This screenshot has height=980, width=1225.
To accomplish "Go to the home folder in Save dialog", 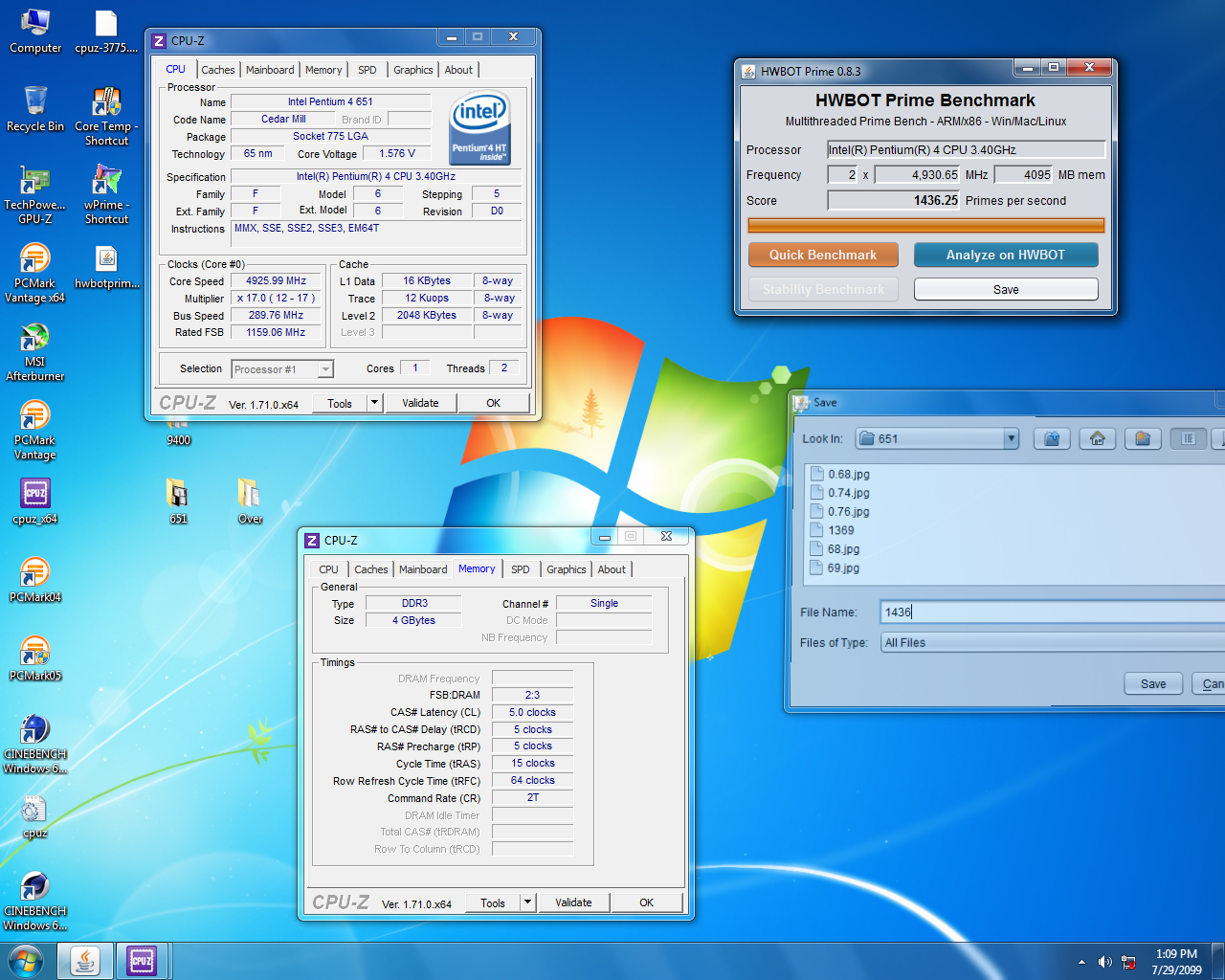I will (x=1098, y=438).
